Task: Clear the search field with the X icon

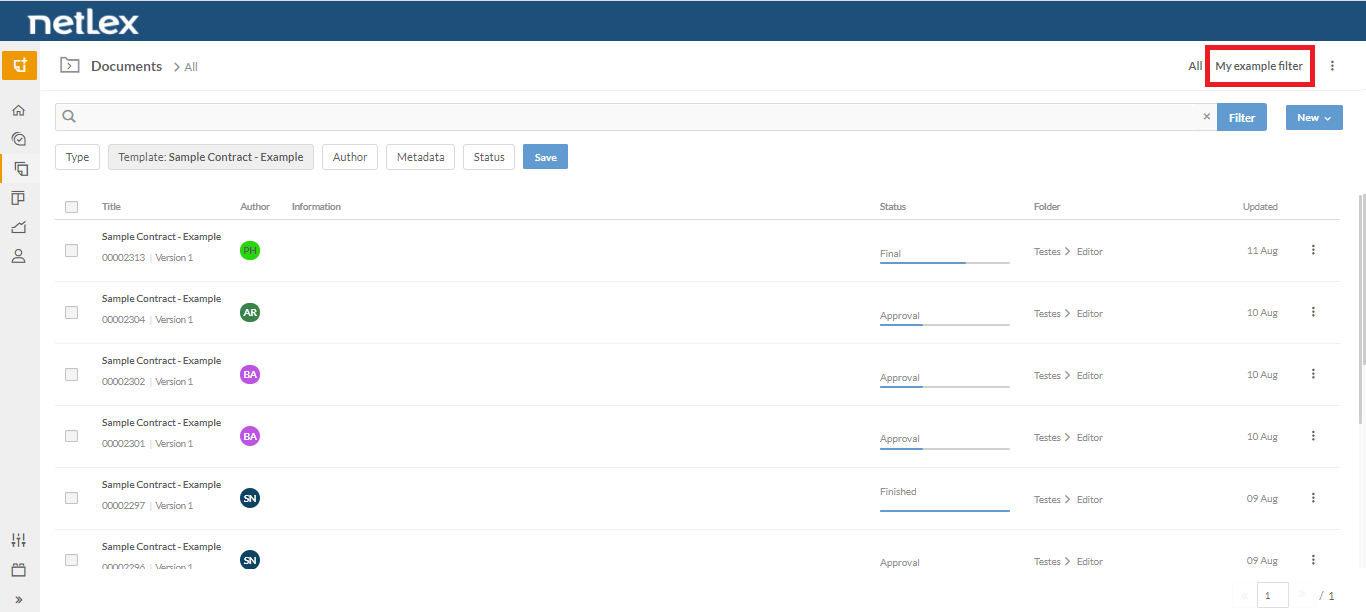Action: tap(1206, 117)
